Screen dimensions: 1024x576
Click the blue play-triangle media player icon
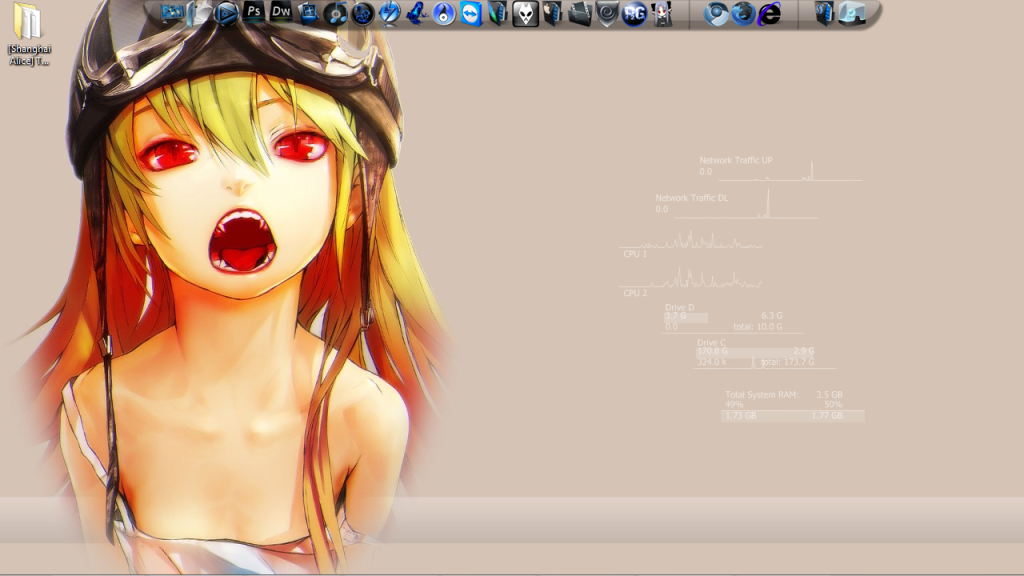(227, 14)
